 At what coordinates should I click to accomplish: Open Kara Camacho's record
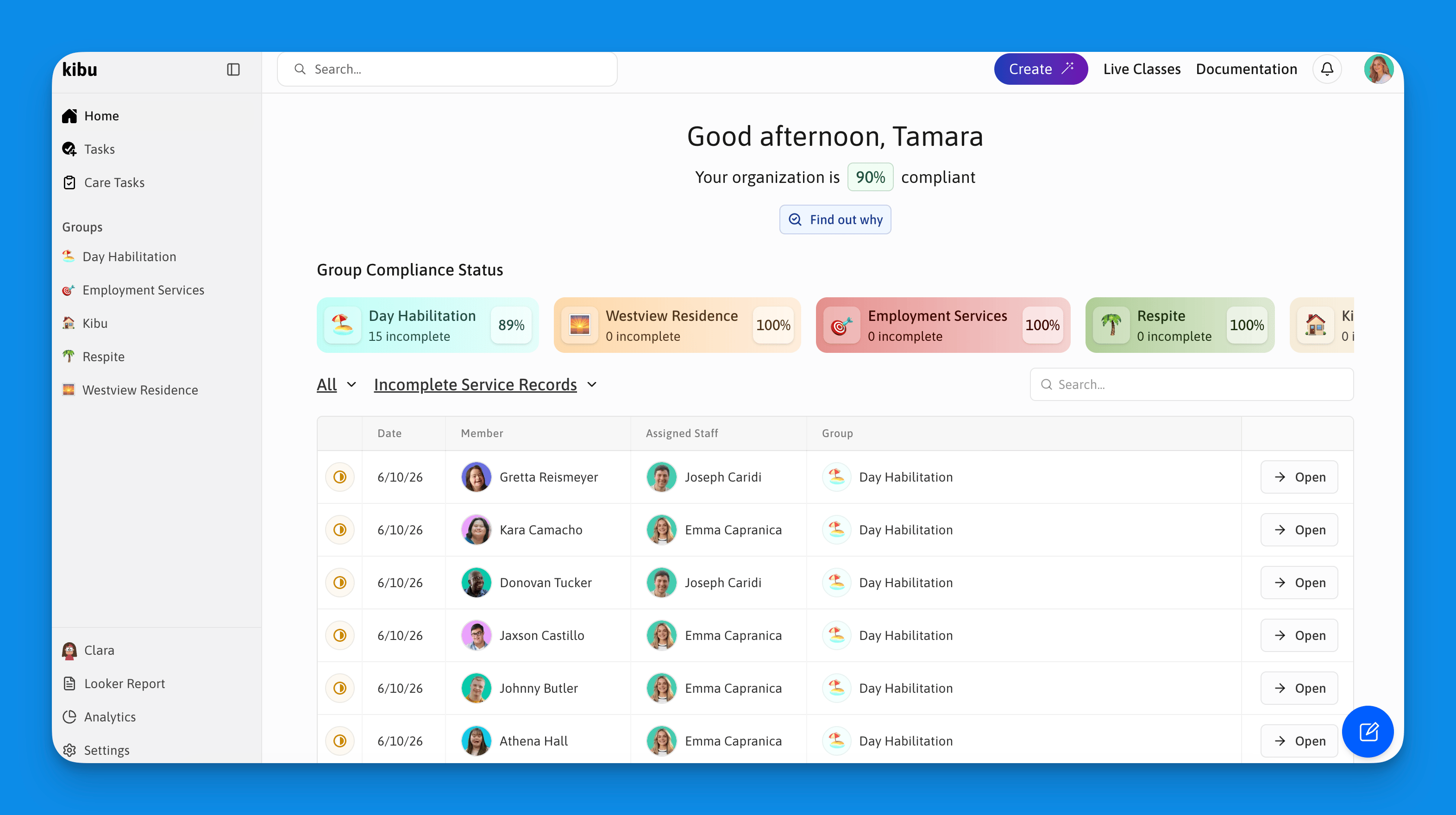tap(1299, 530)
